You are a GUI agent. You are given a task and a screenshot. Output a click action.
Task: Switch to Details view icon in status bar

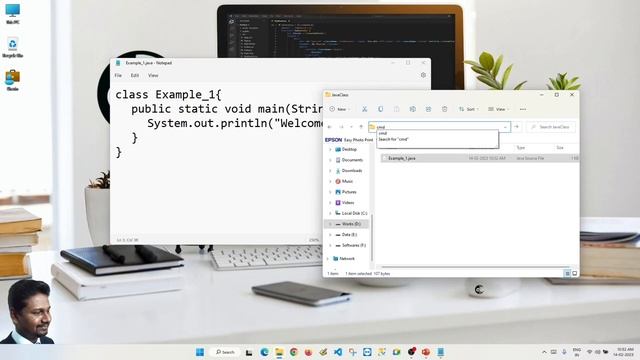[x=567, y=273]
